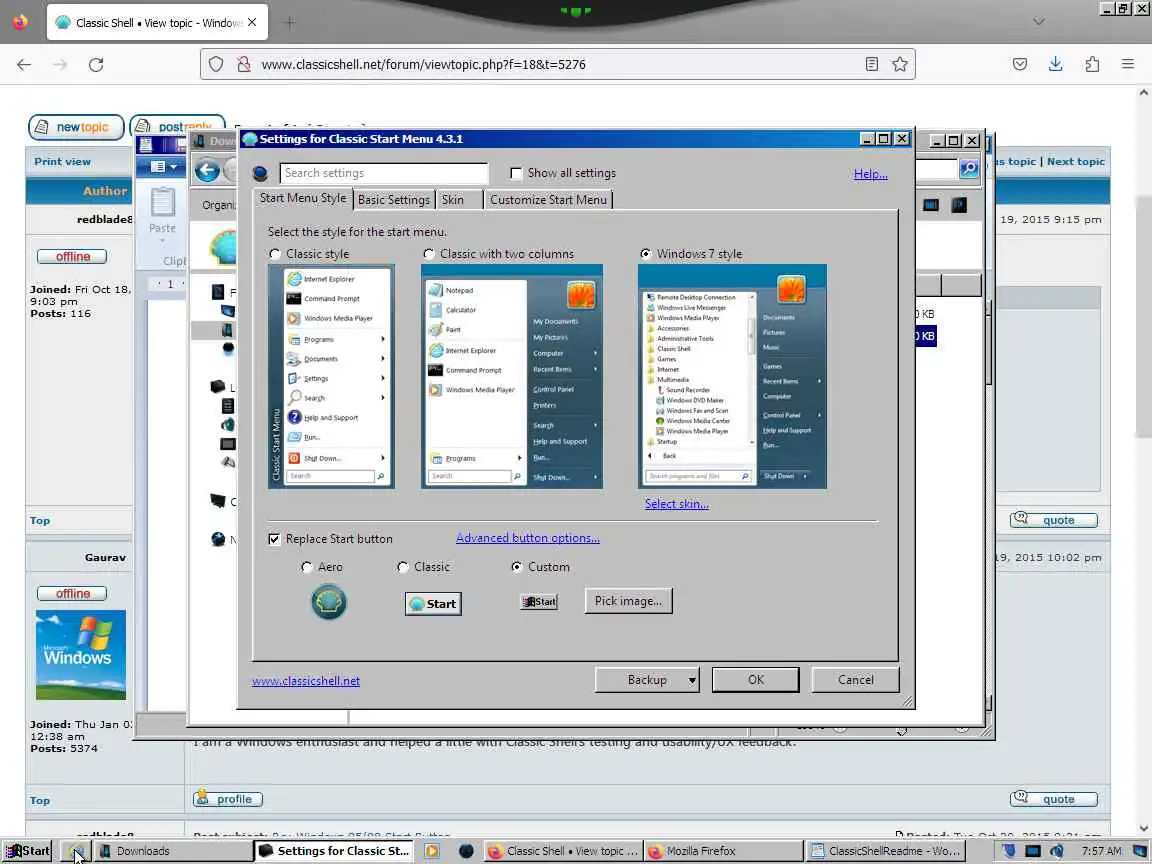Click the forum newtopic button
Screen dimensions: 1152x864
[x=75, y=127]
